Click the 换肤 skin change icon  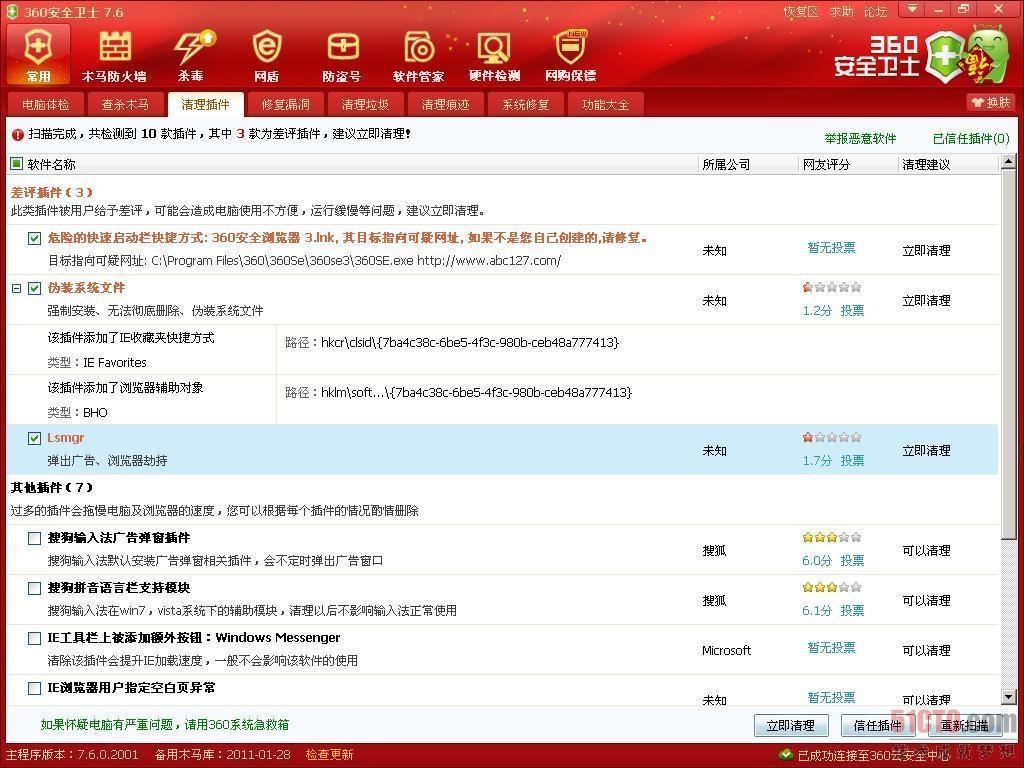coord(991,103)
